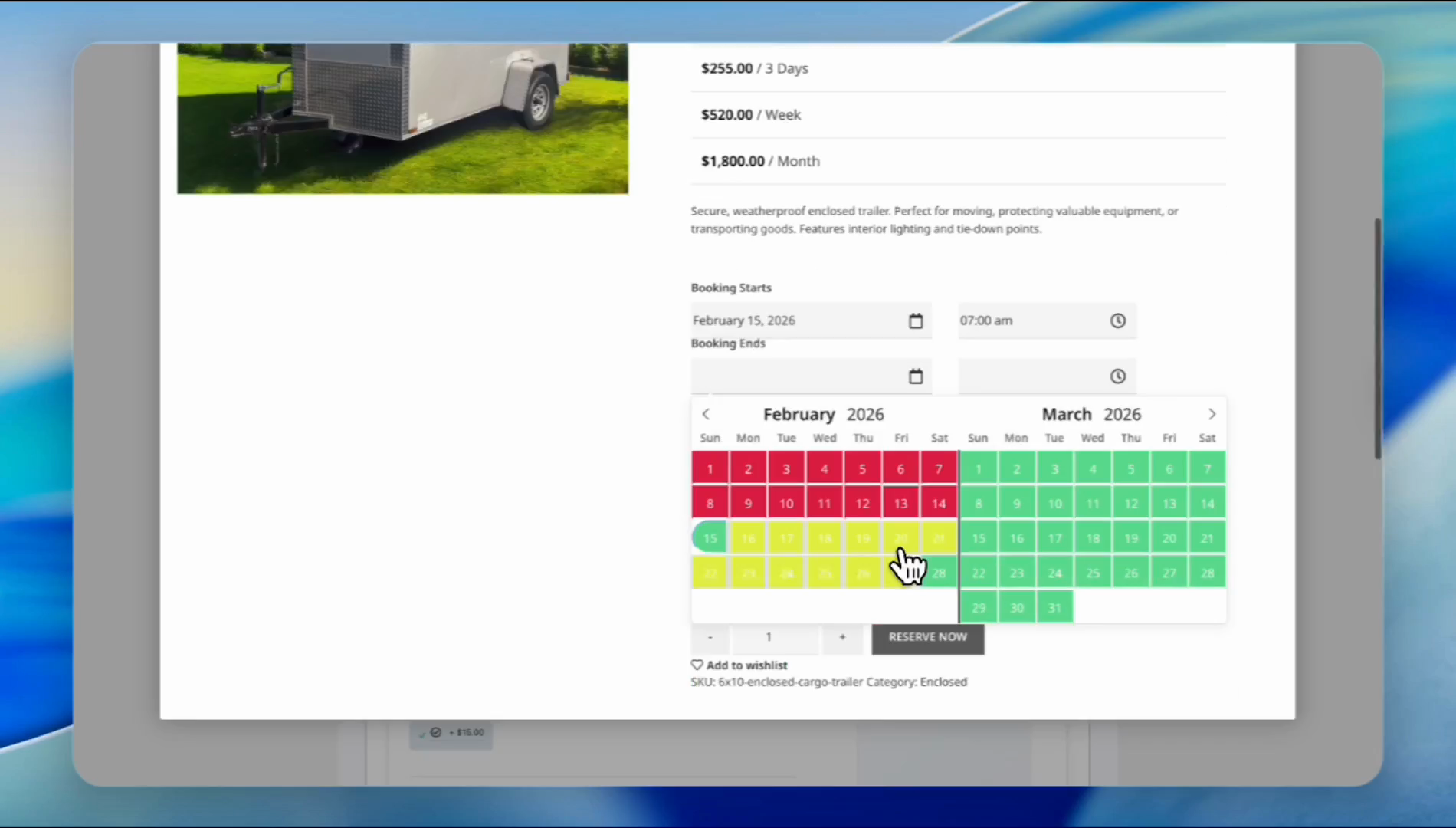Image resolution: width=1456 pixels, height=828 pixels.
Task: Click the heart icon beside Add to wishlist
Action: 697,665
